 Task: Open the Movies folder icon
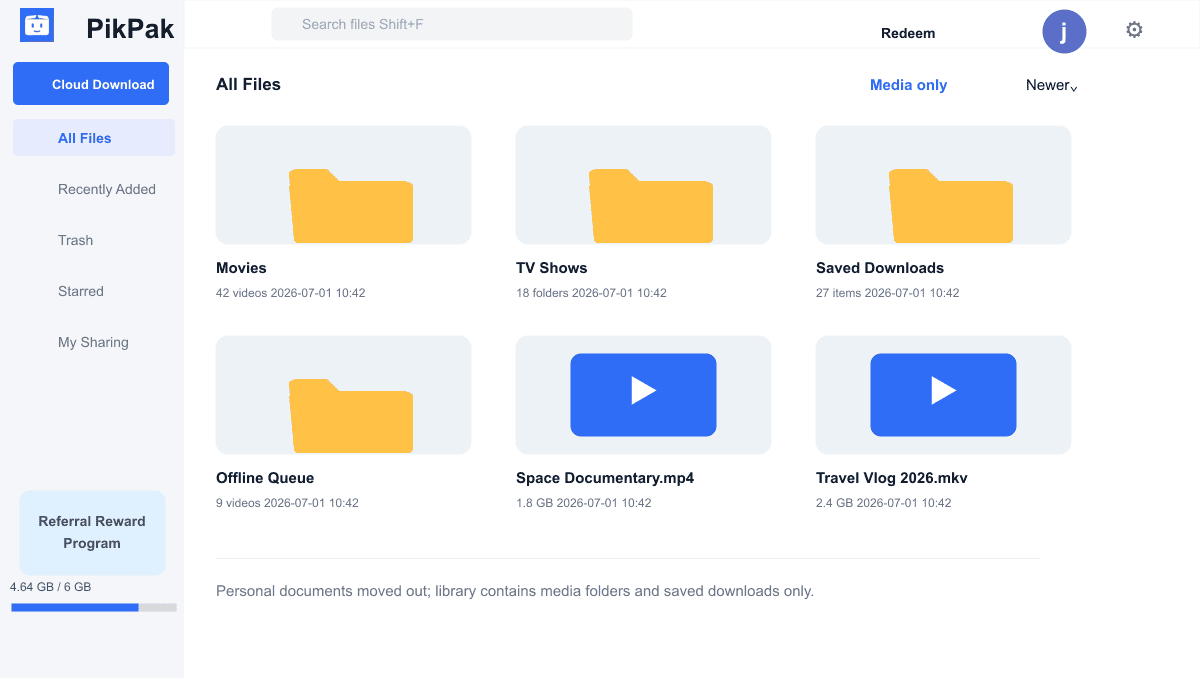[x=351, y=206]
